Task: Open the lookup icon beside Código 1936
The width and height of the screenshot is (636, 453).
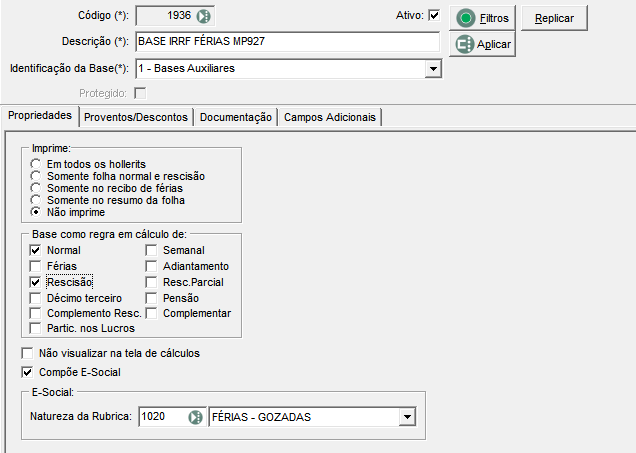Action: 203,16
